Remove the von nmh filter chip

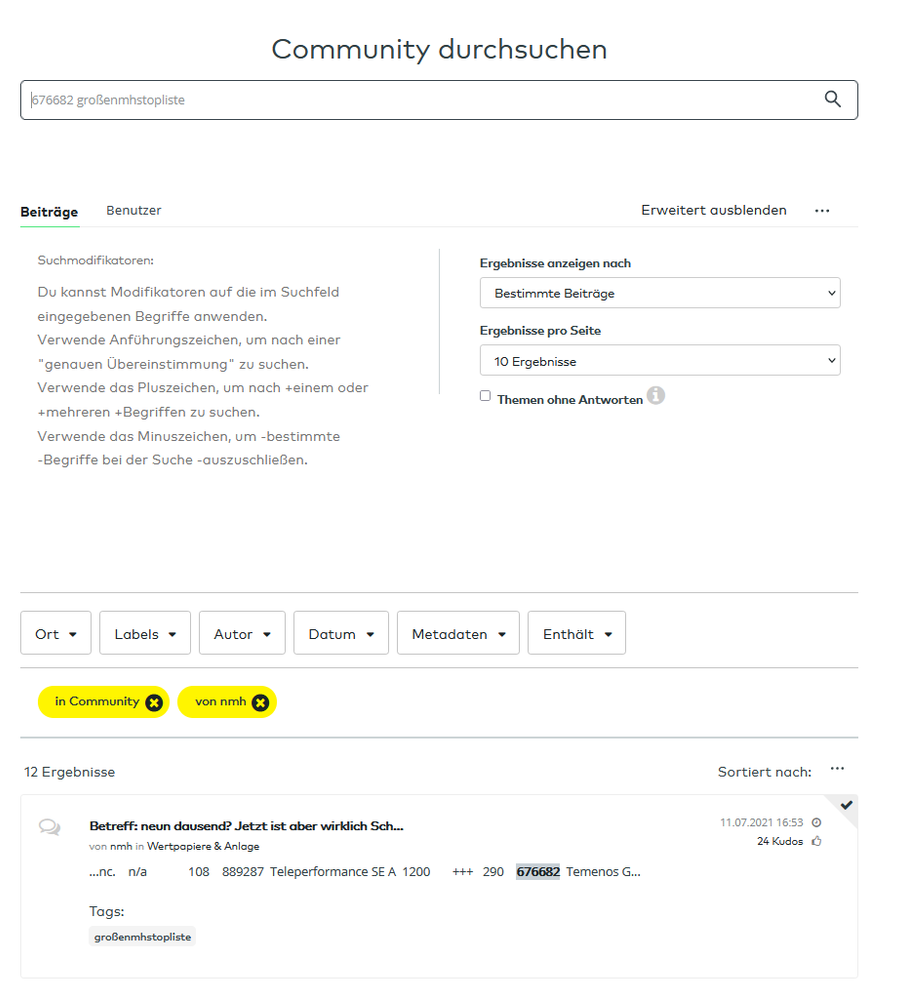pos(260,701)
